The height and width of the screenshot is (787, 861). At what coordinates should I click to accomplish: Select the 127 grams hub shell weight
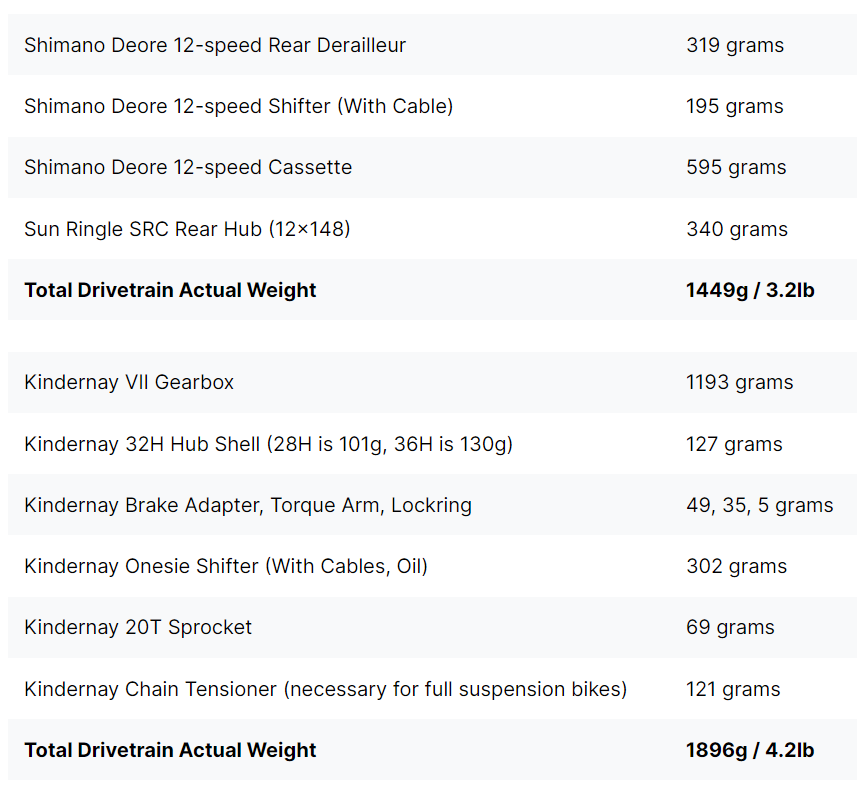tap(734, 444)
